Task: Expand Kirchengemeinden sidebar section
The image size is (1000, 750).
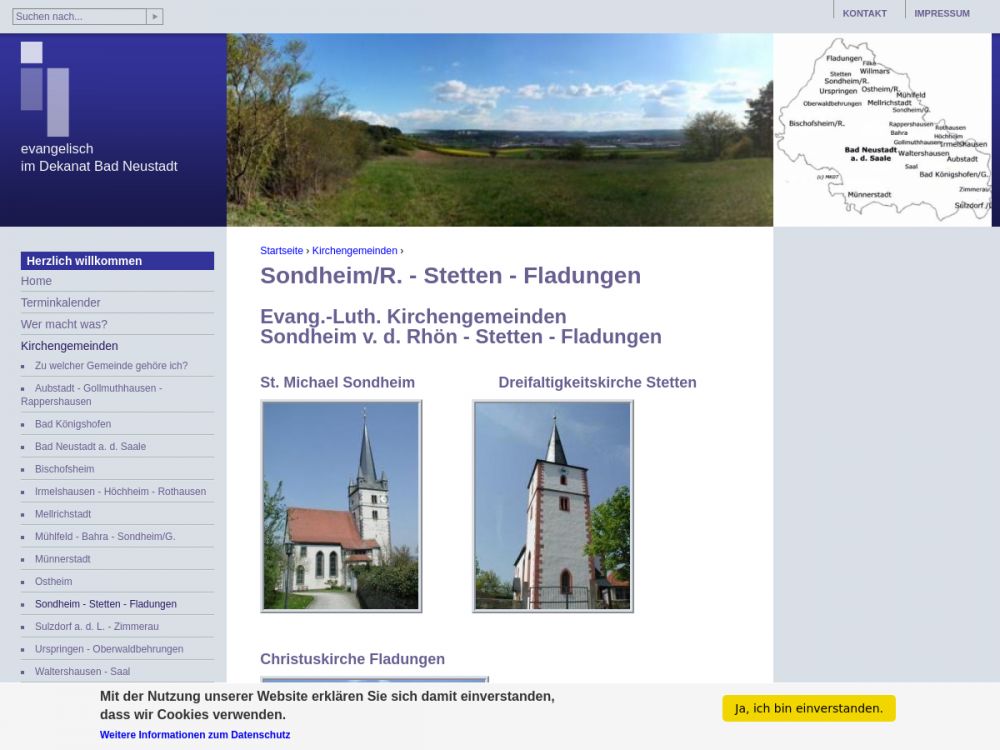Action: (69, 346)
